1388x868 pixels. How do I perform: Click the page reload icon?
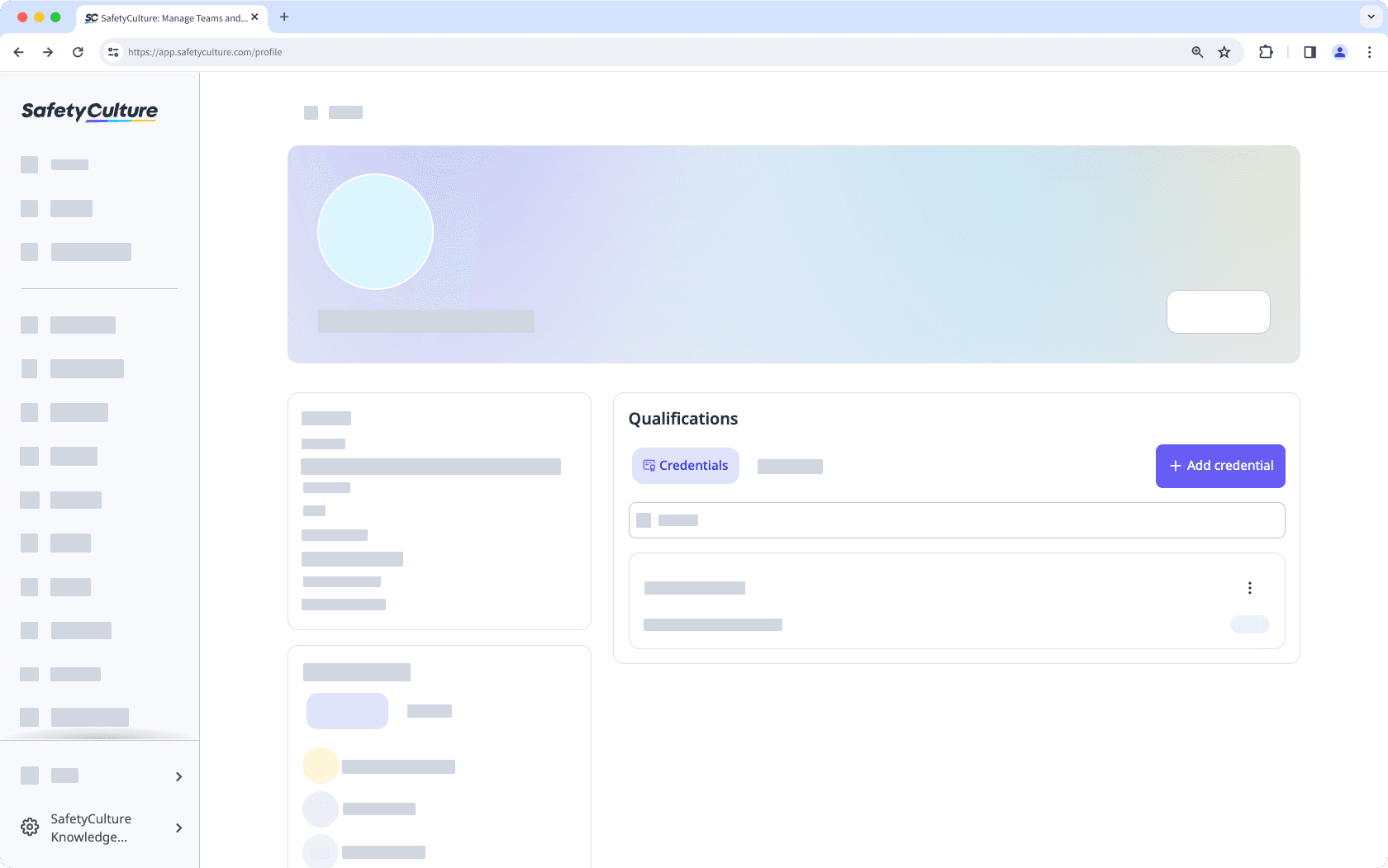tap(78, 52)
